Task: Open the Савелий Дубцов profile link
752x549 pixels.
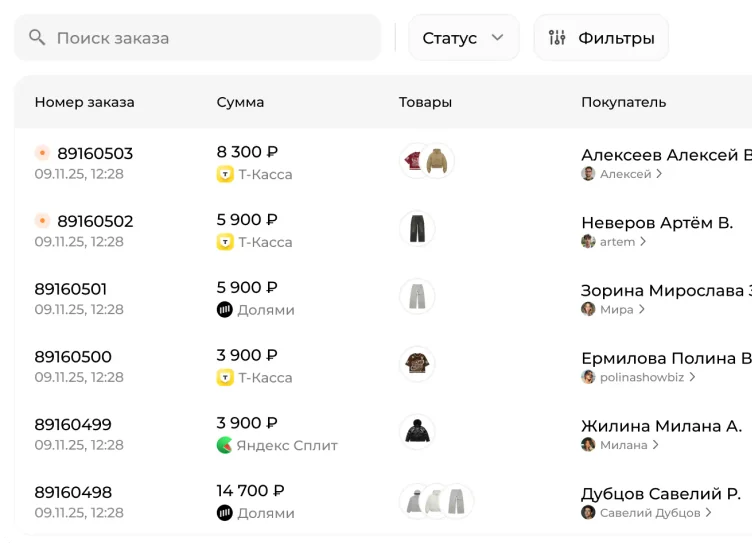Action: pos(650,513)
